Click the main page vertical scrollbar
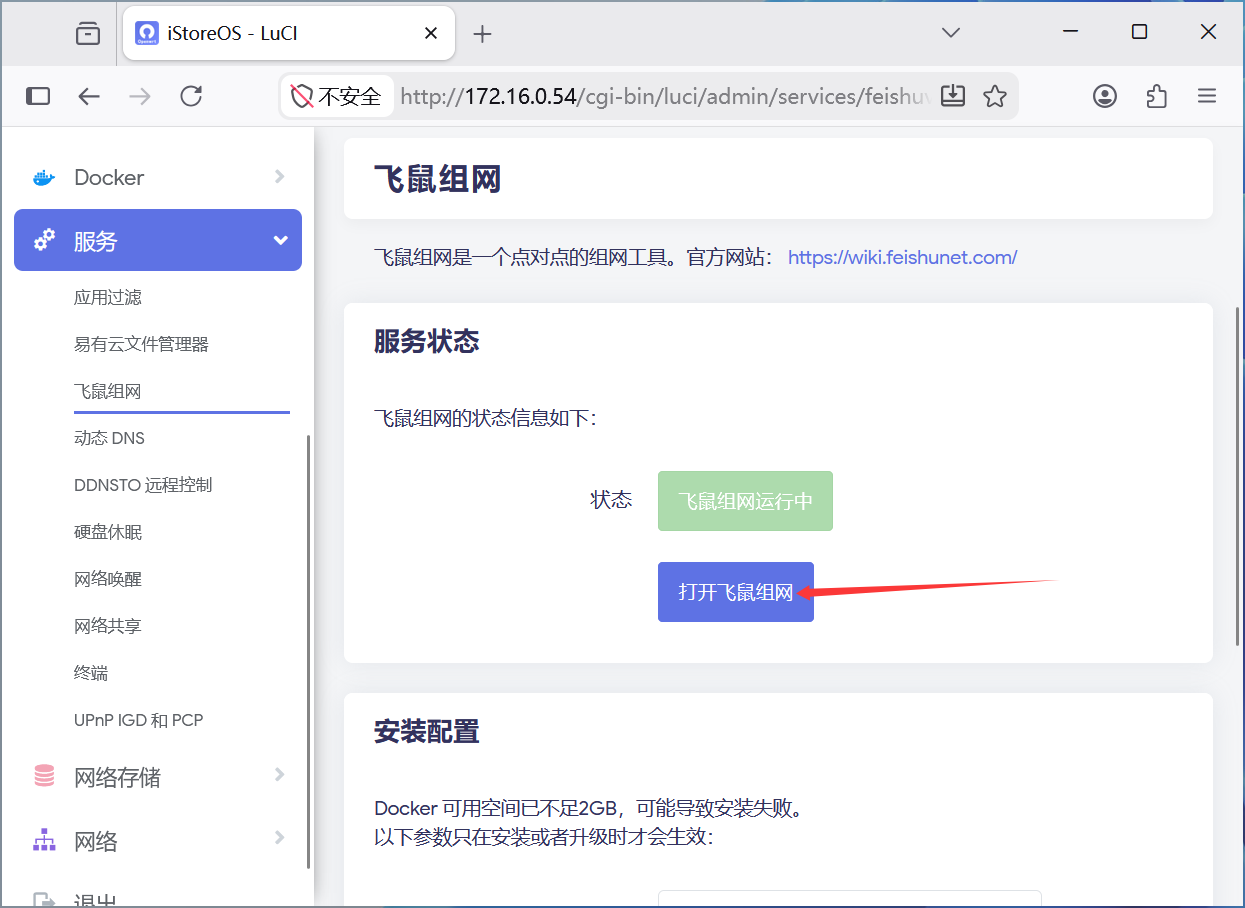 pos(1239,476)
